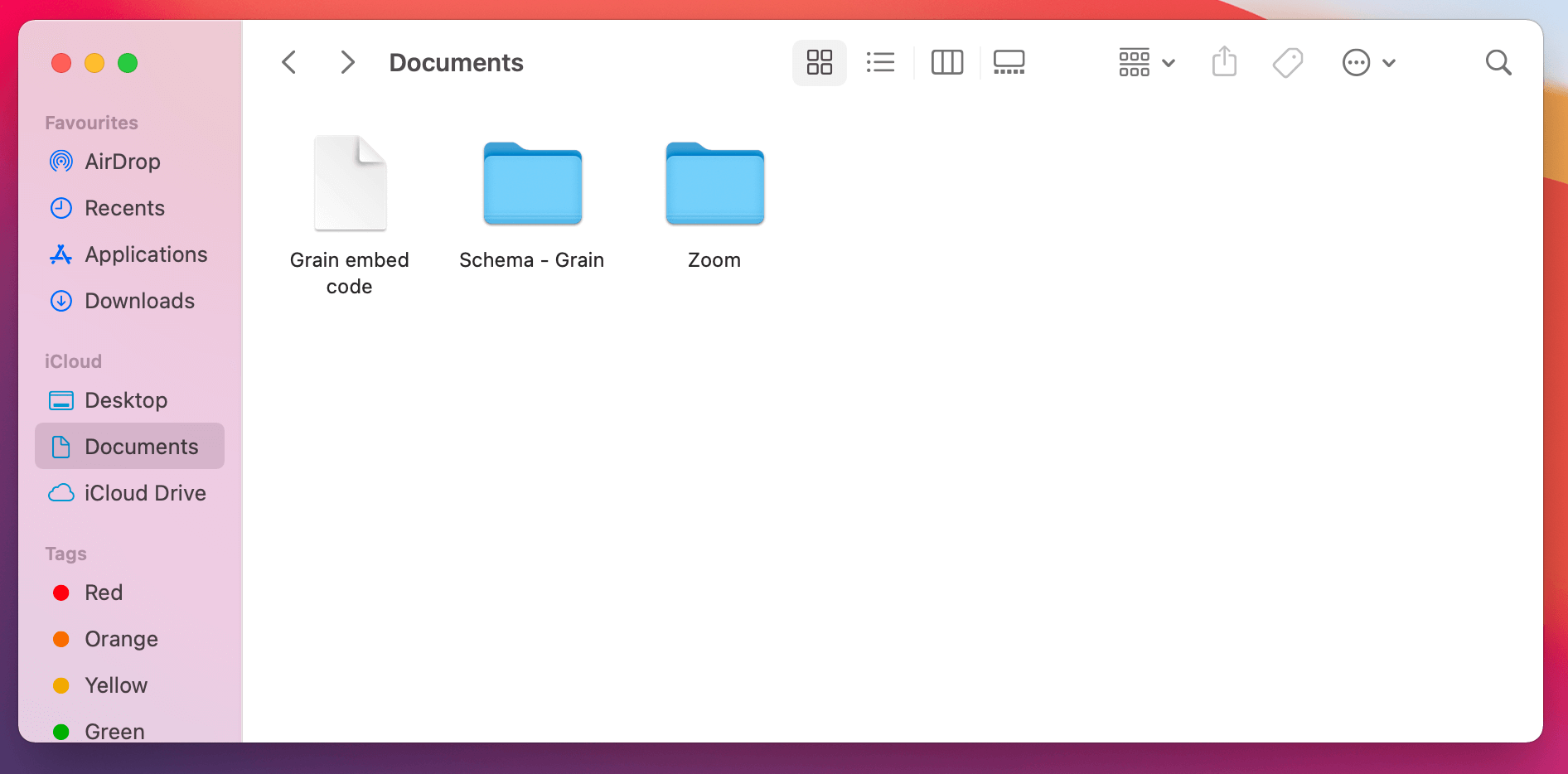The width and height of the screenshot is (1568, 774).
Task: Select icon view toggle in toolbar
Action: tap(819, 62)
